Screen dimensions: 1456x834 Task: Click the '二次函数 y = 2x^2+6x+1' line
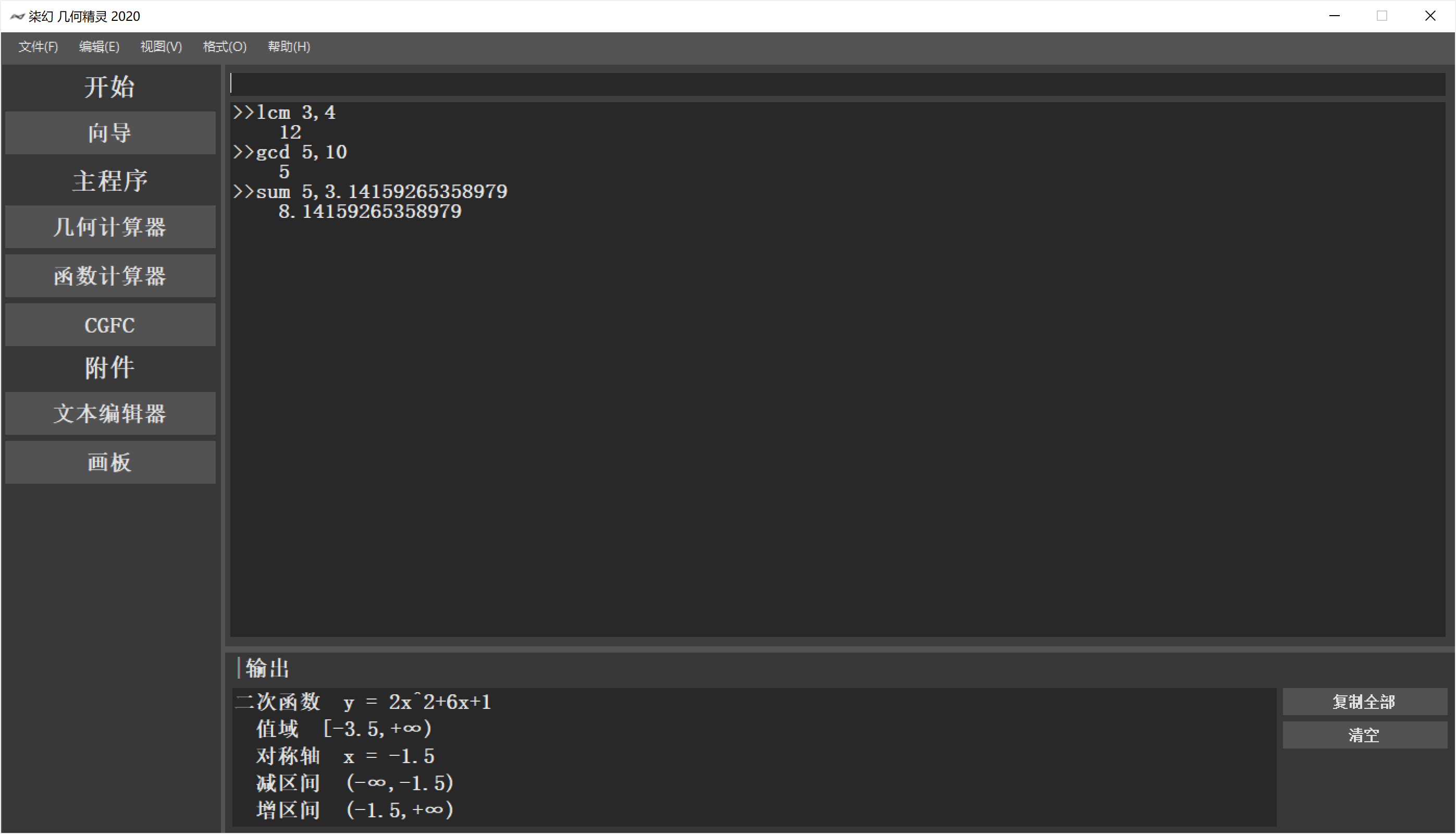click(363, 702)
